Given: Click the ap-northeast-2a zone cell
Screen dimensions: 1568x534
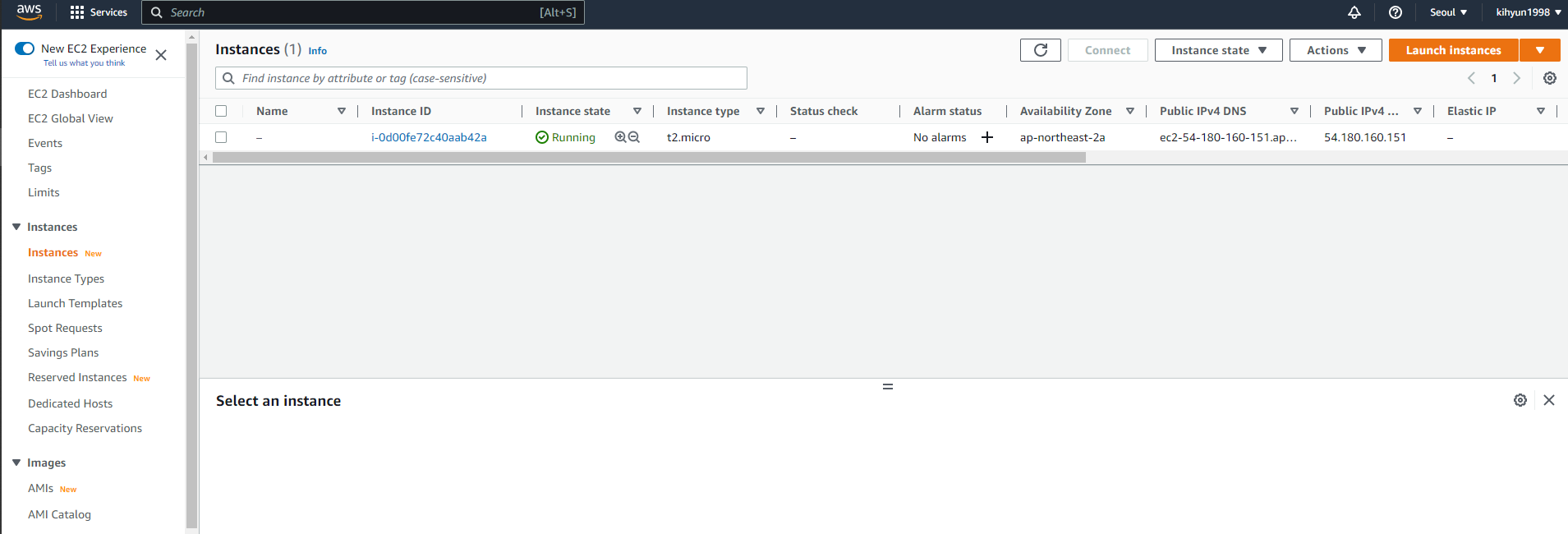Looking at the screenshot, I should click(1062, 137).
